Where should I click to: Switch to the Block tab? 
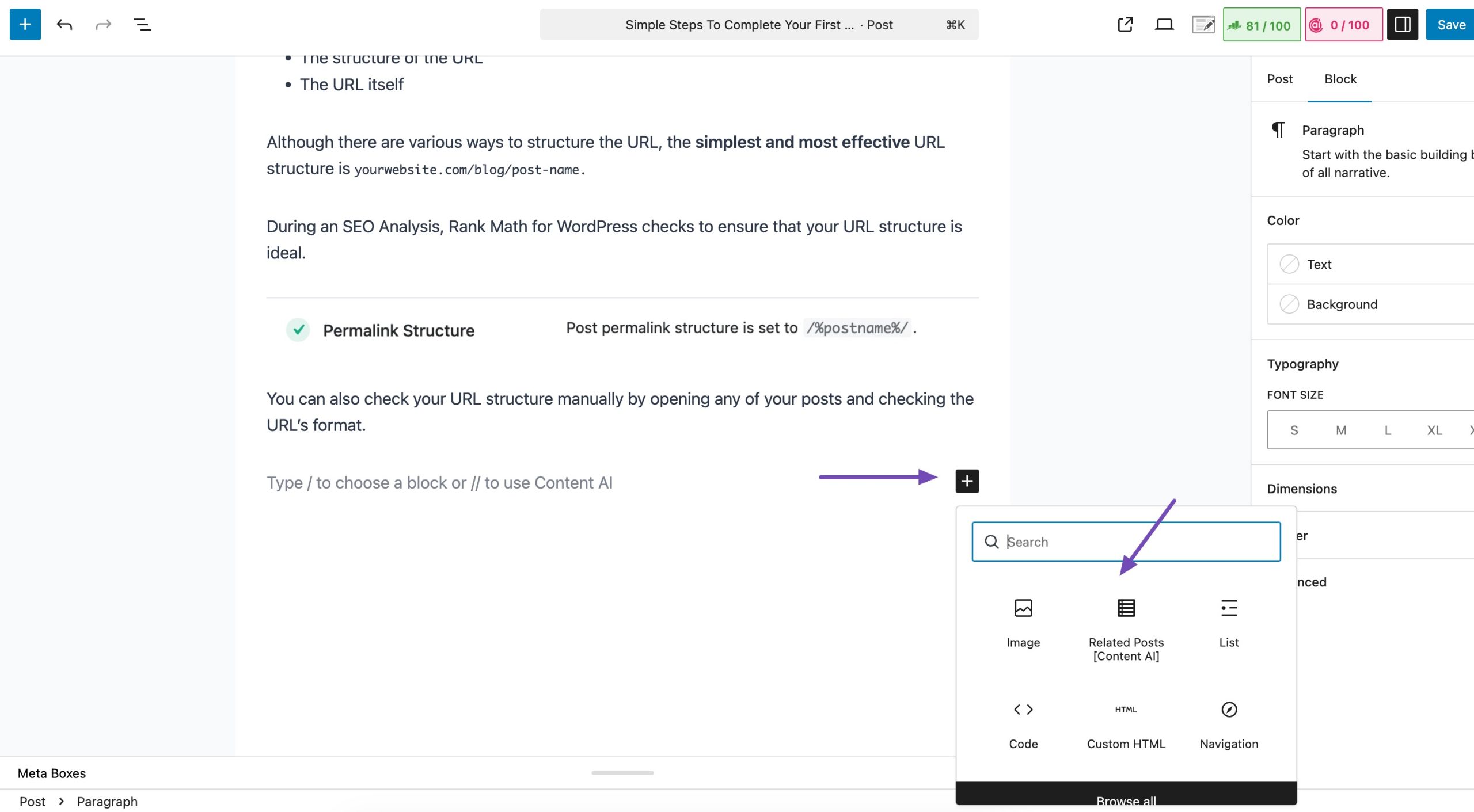[1340, 79]
